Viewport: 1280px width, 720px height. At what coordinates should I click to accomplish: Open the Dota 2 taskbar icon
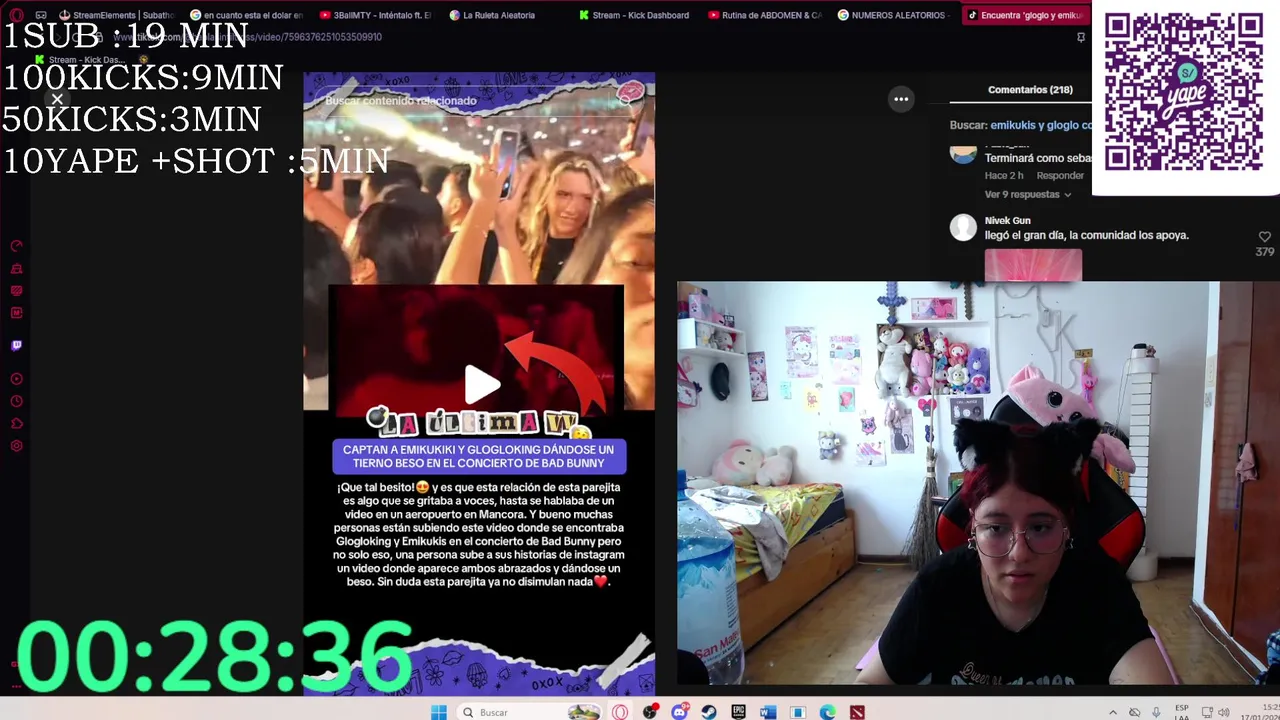(x=857, y=712)
